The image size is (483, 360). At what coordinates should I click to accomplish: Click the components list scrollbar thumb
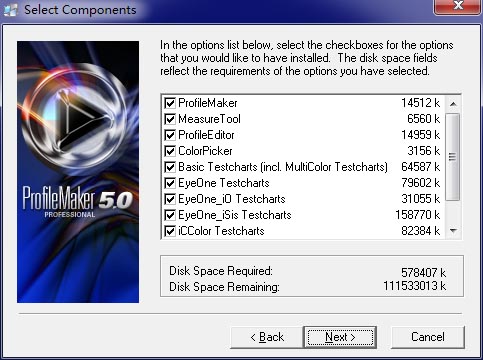453,157
